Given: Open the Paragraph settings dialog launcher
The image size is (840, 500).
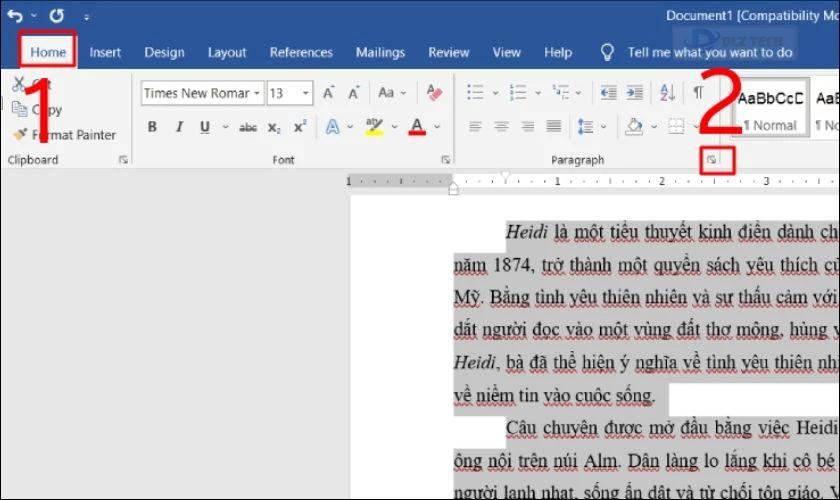Looking at the screenshot, I should pyautogui.click(x=711, y=160).
